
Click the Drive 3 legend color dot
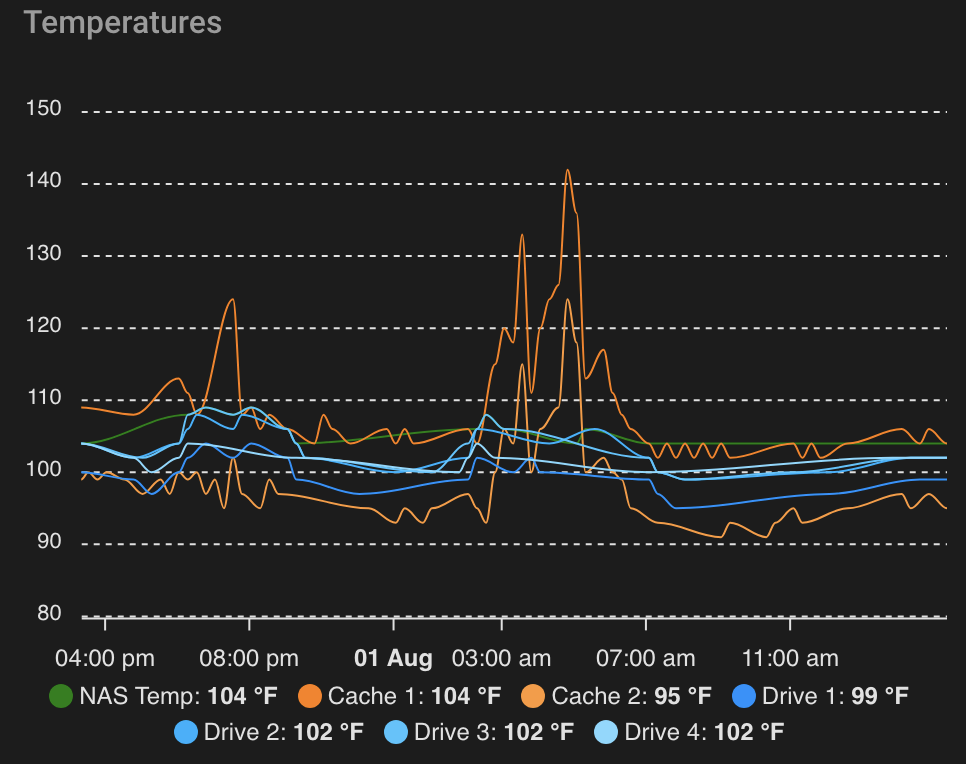(x=396, y=732)
